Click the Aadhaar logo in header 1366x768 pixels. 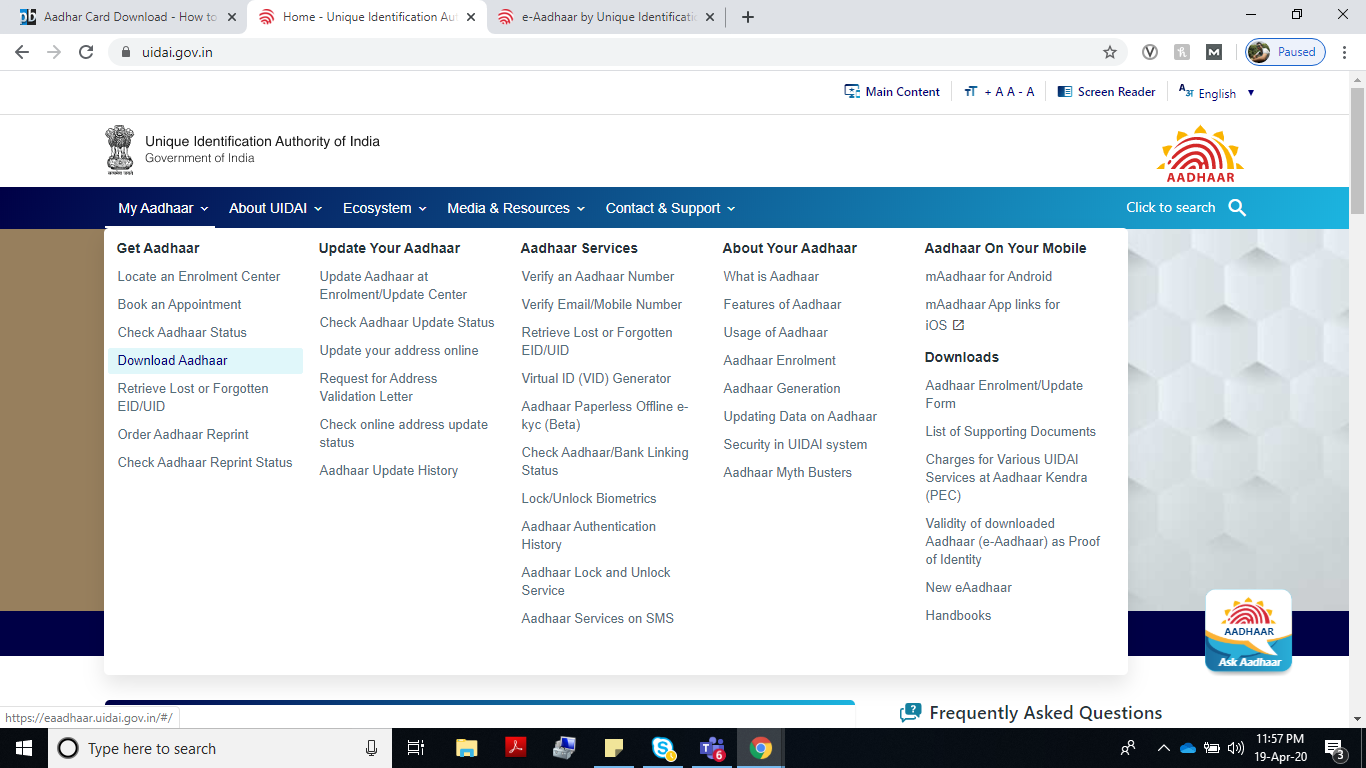pos(1200,153)
